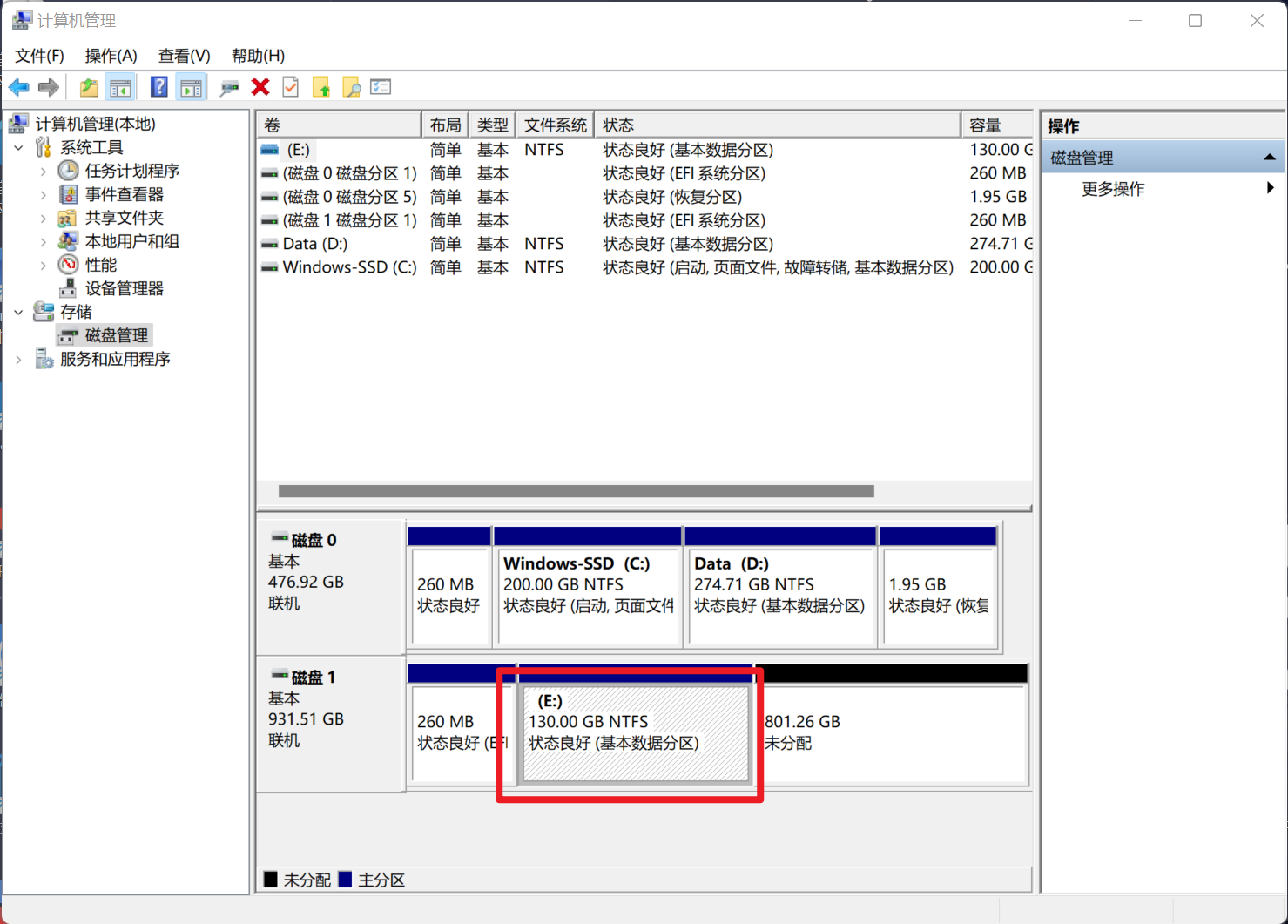Select the Windows-SSD (C:) volume row

coord(645,267)
